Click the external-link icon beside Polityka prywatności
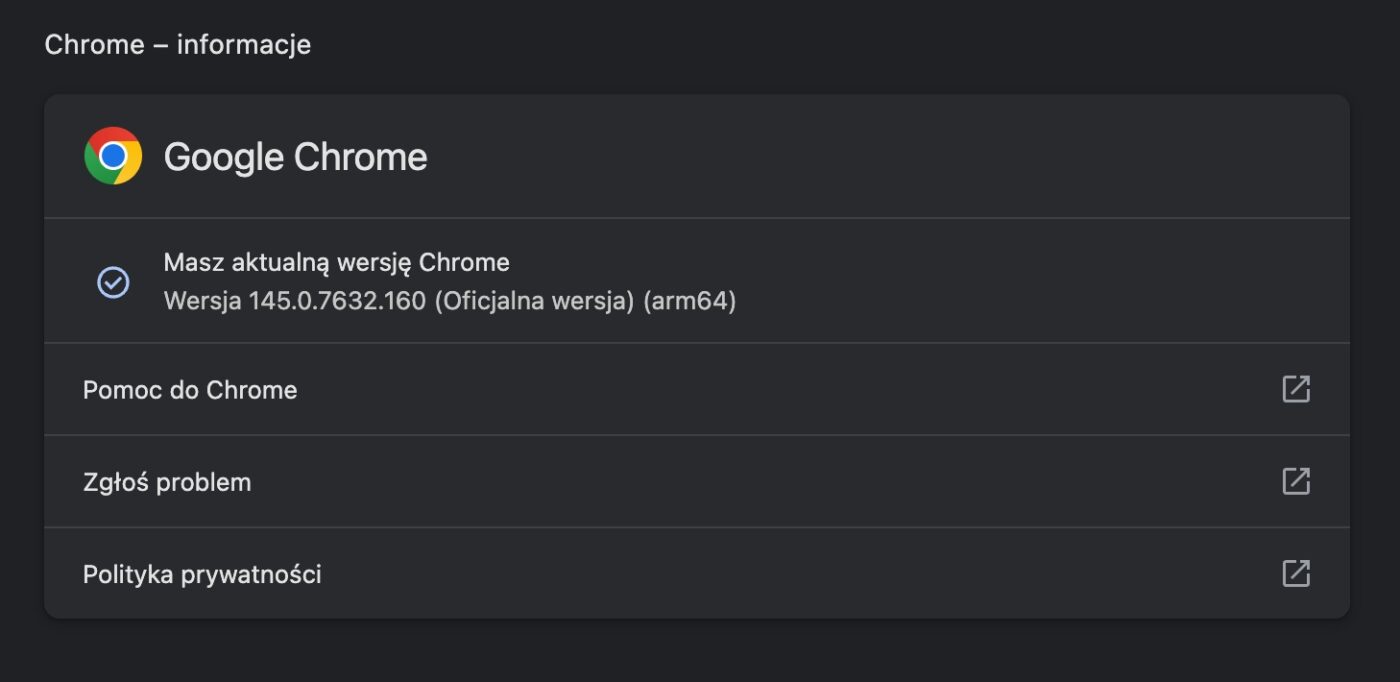 pos(1295,573)
